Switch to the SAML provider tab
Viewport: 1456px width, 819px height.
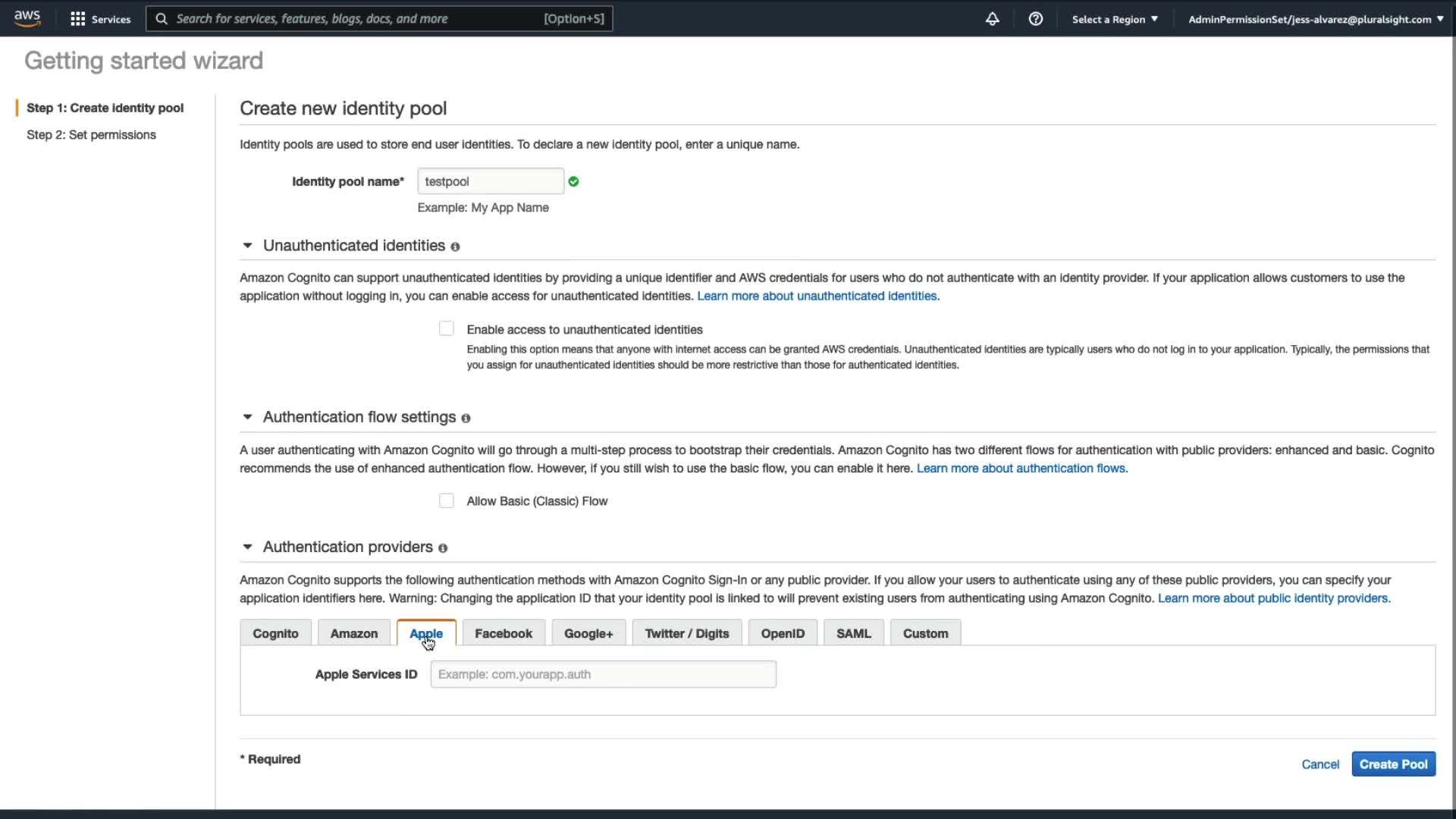(x=853, y=633)
